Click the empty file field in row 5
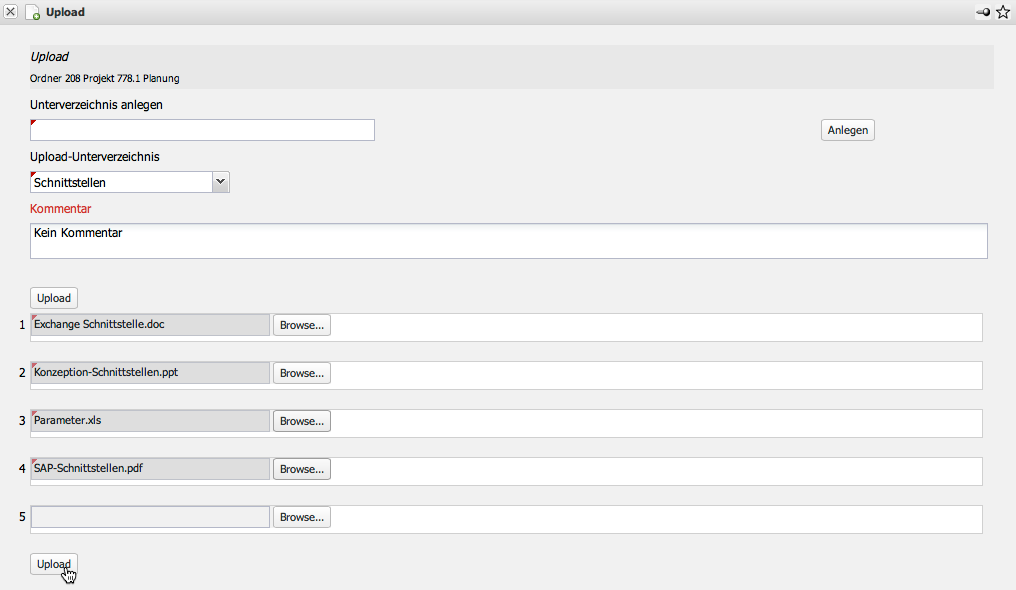 pos(150,517)
